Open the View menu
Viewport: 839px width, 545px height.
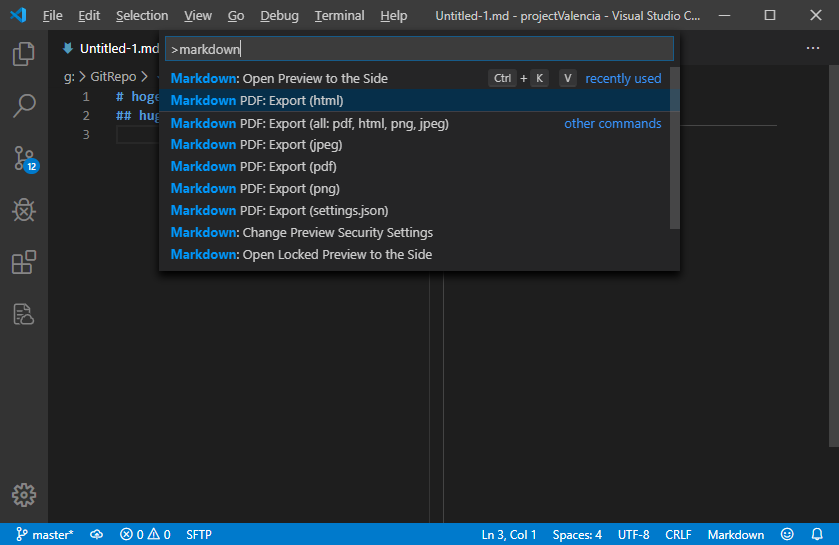[198, 16]
